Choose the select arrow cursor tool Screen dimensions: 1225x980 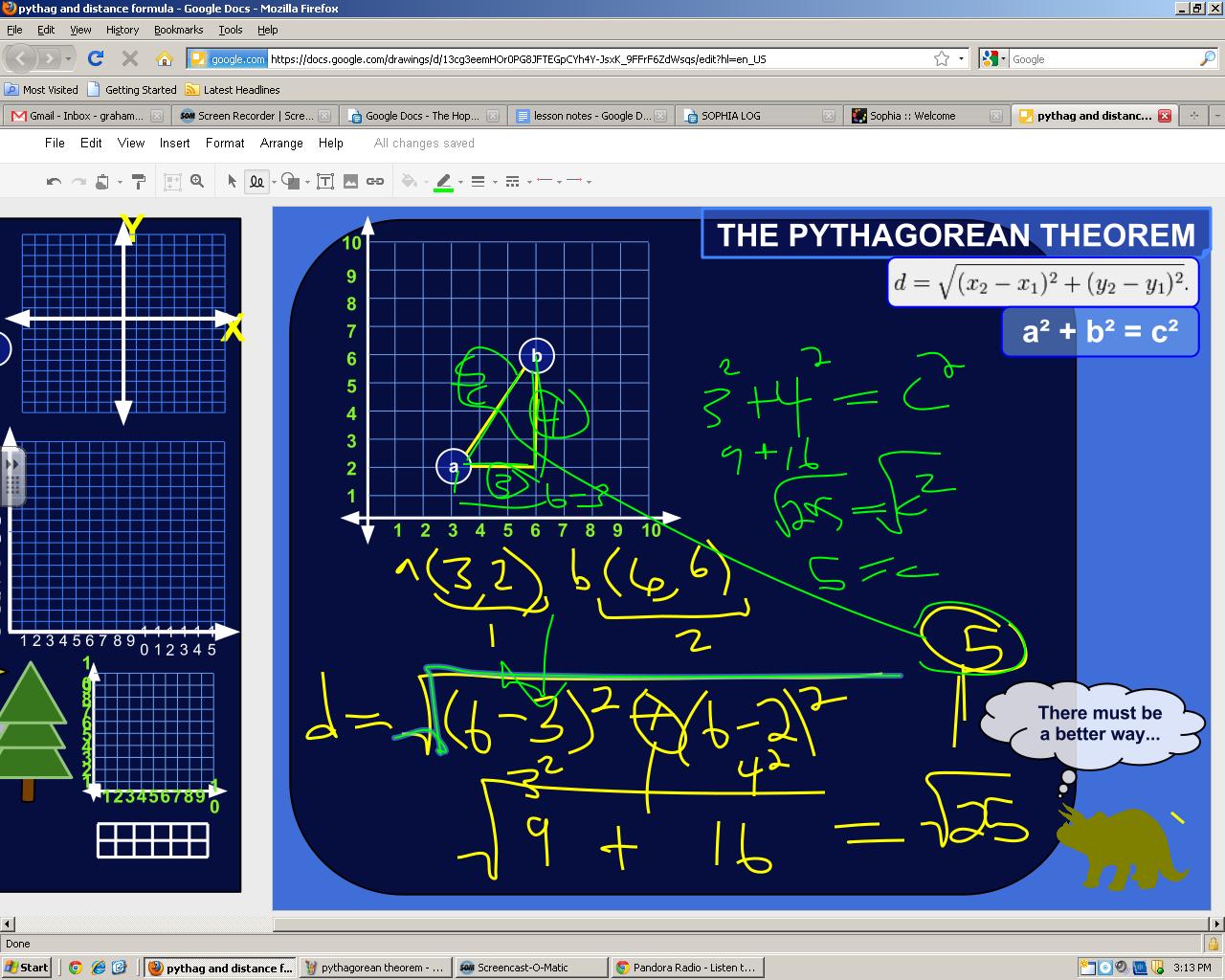coord(232,181)
